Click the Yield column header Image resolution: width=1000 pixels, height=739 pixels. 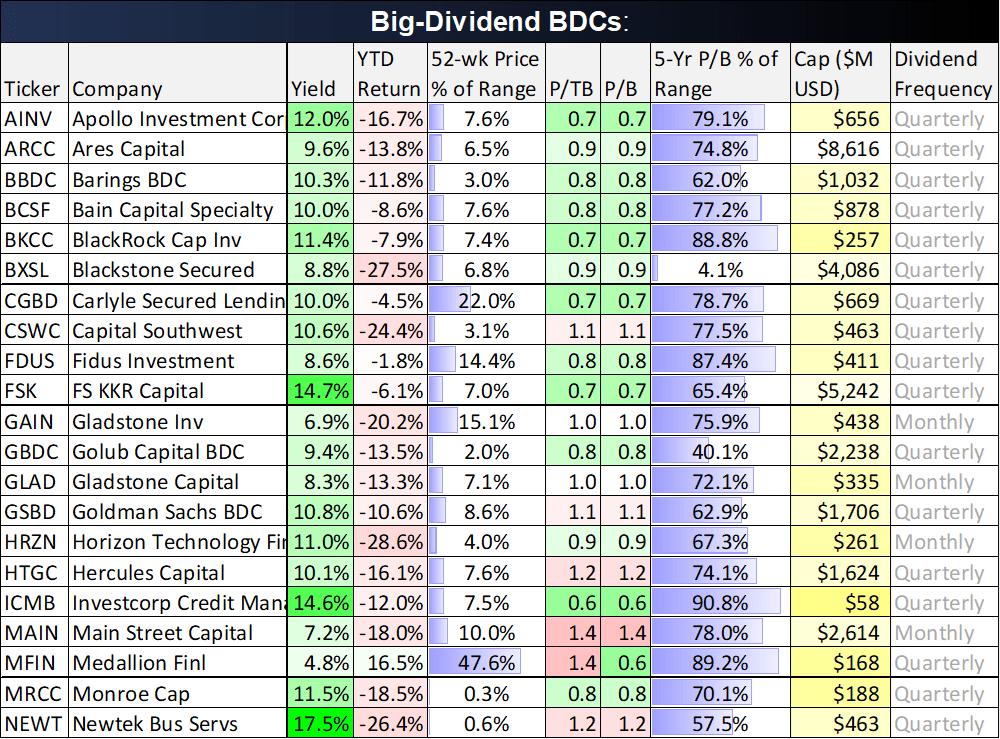pos(320,73)
